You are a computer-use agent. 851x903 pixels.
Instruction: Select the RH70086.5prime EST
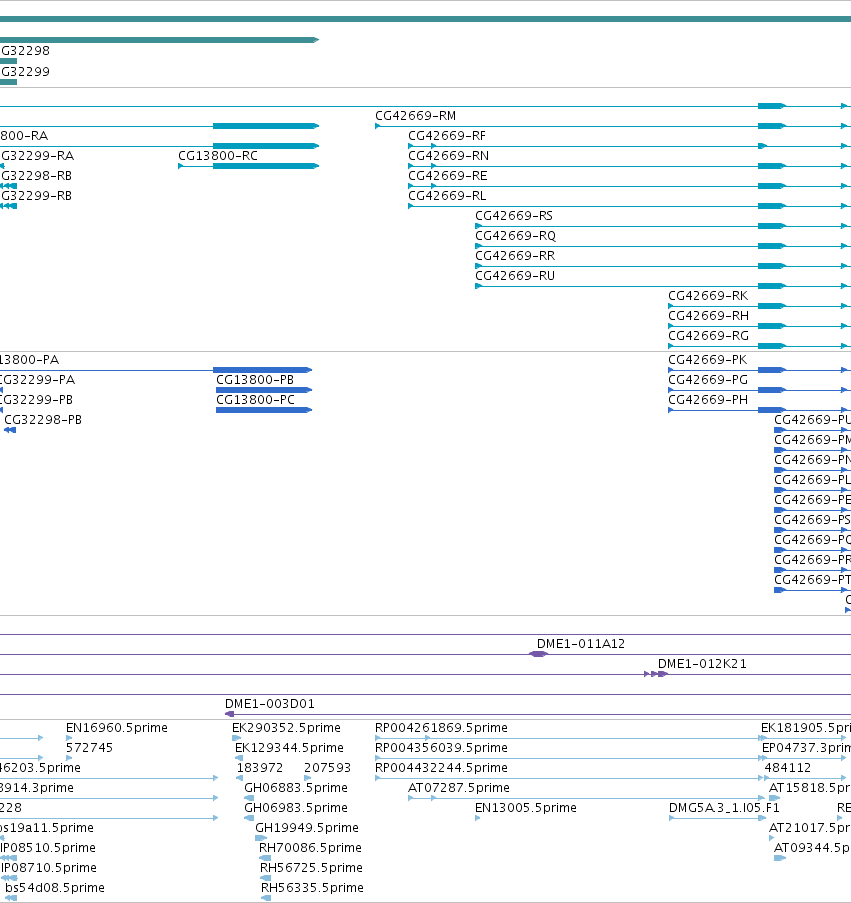[310, 848]
